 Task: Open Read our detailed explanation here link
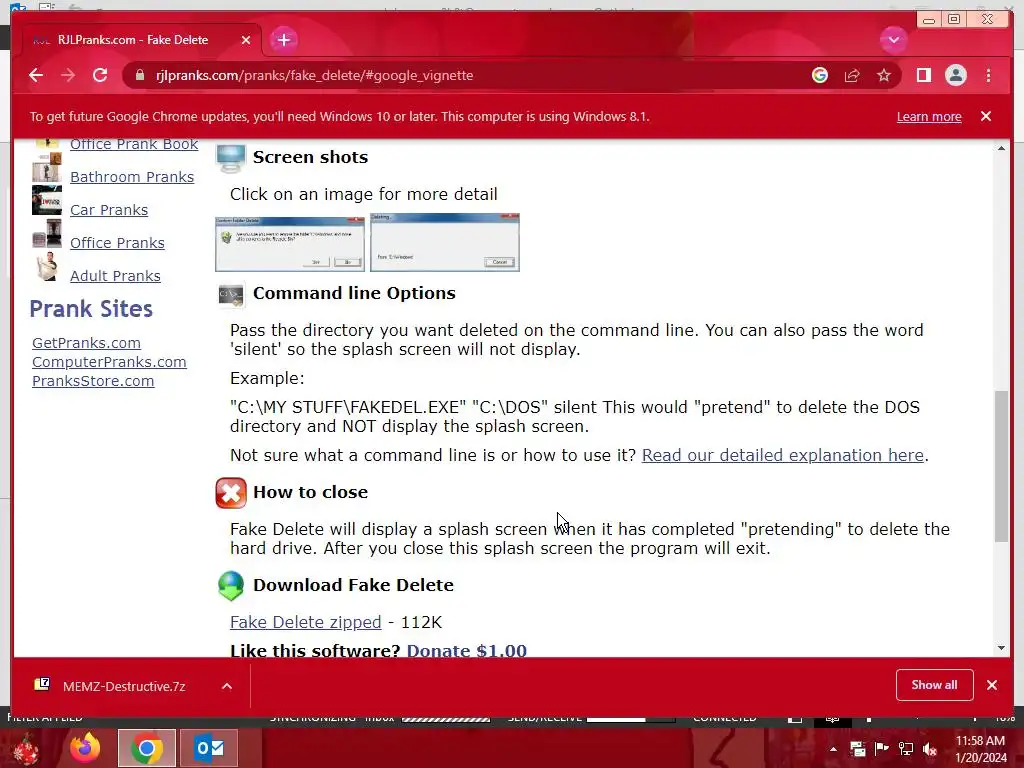[x=782, y=455]
